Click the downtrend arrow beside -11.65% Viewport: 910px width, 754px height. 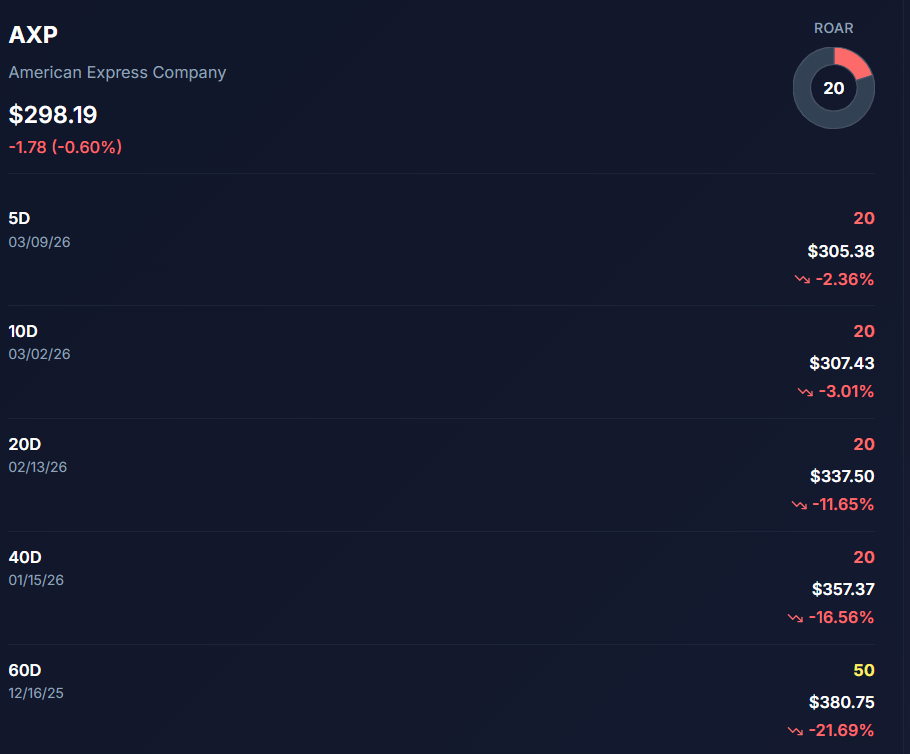pos(799,505)
